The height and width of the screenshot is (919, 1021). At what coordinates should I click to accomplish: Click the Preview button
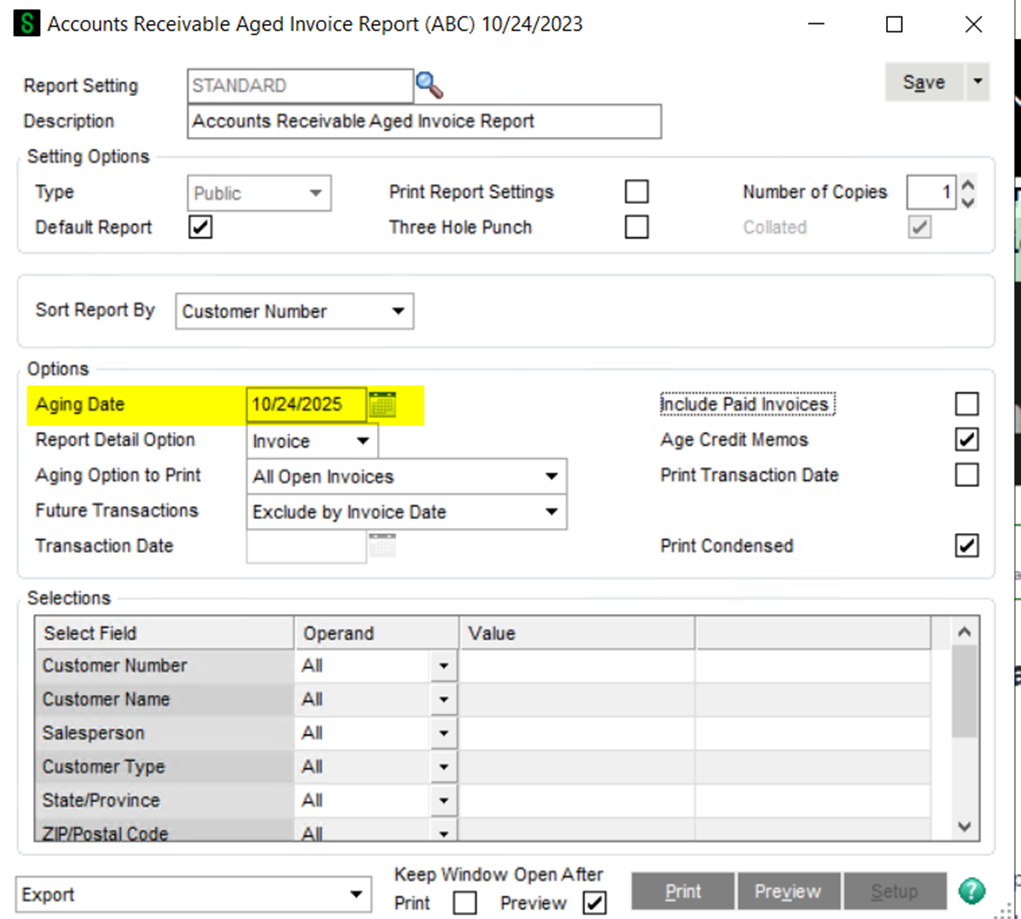click(788, 891)
